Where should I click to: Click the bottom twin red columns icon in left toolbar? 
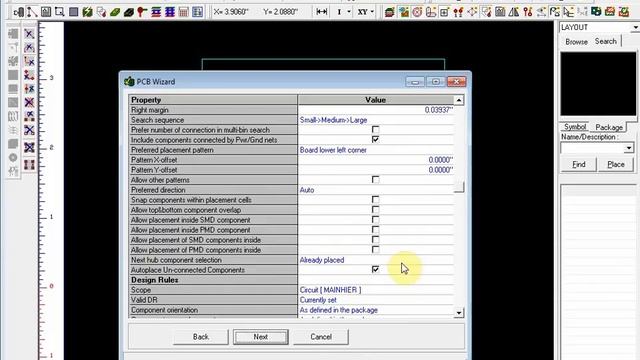point(29,165)
